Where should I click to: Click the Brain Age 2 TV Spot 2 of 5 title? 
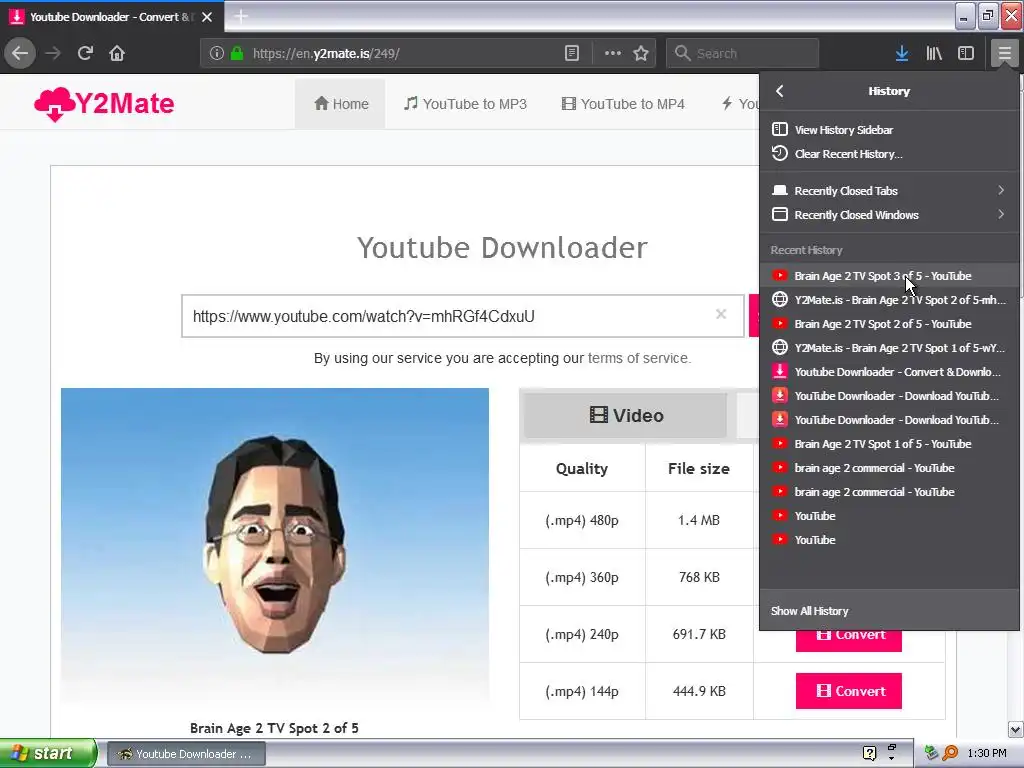point(274,728)
